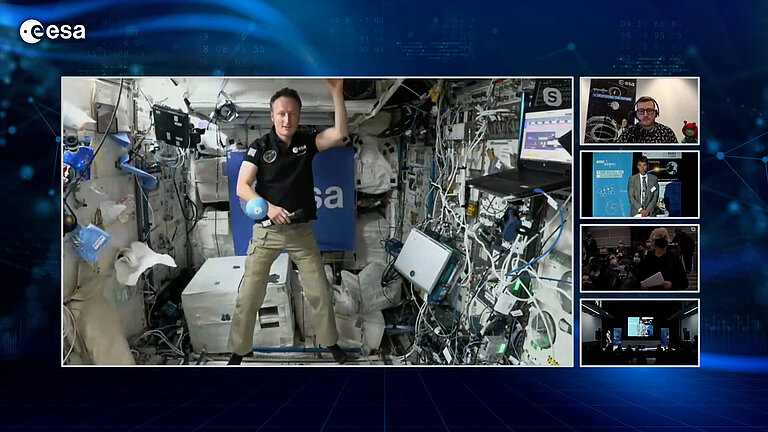The height and width of the screenshot is (432, 768).
Task: Click the mission patch on the astronaut's shirt
Action: coord(269,156)
